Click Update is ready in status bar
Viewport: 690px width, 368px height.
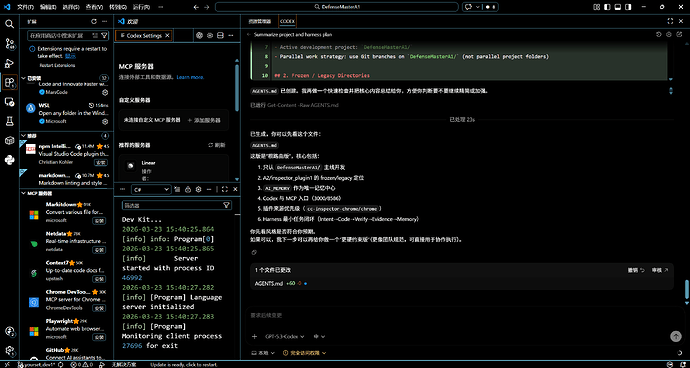pyautogui.click(x=184, y=364)
